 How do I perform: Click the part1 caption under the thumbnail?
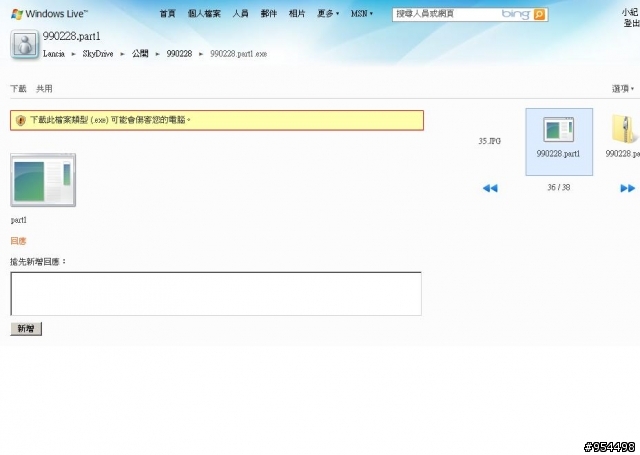click(18, 220)
